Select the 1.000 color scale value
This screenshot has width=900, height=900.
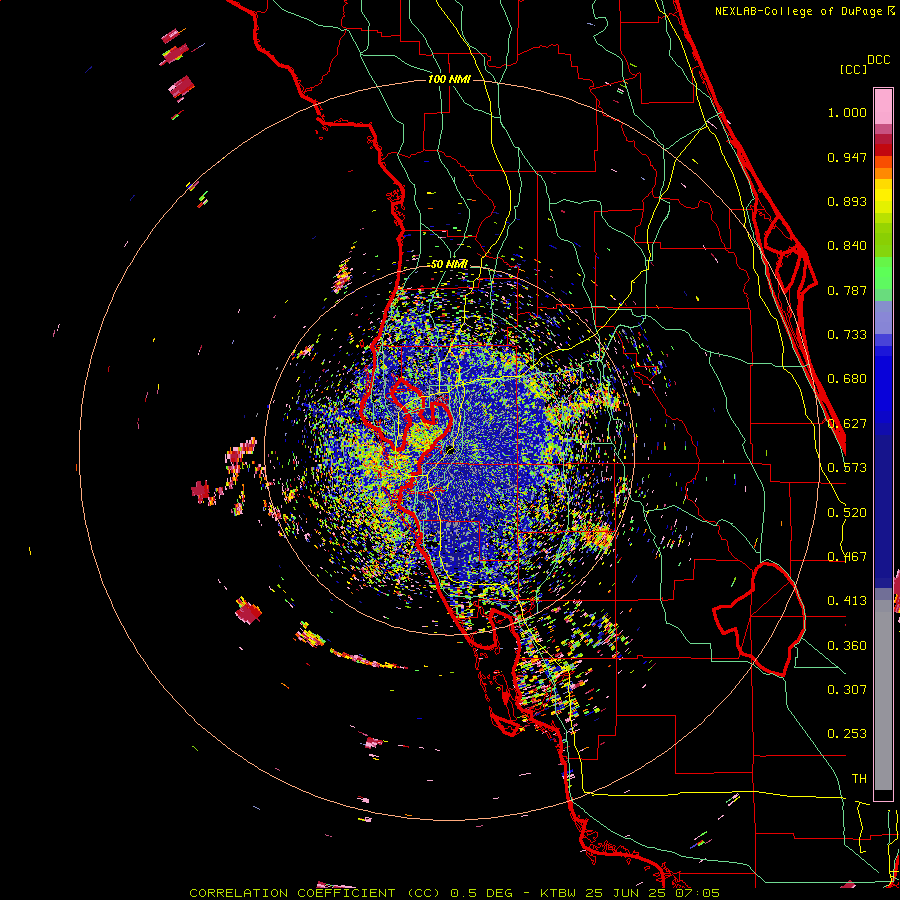pyautogui.click(x=847, y=112)
